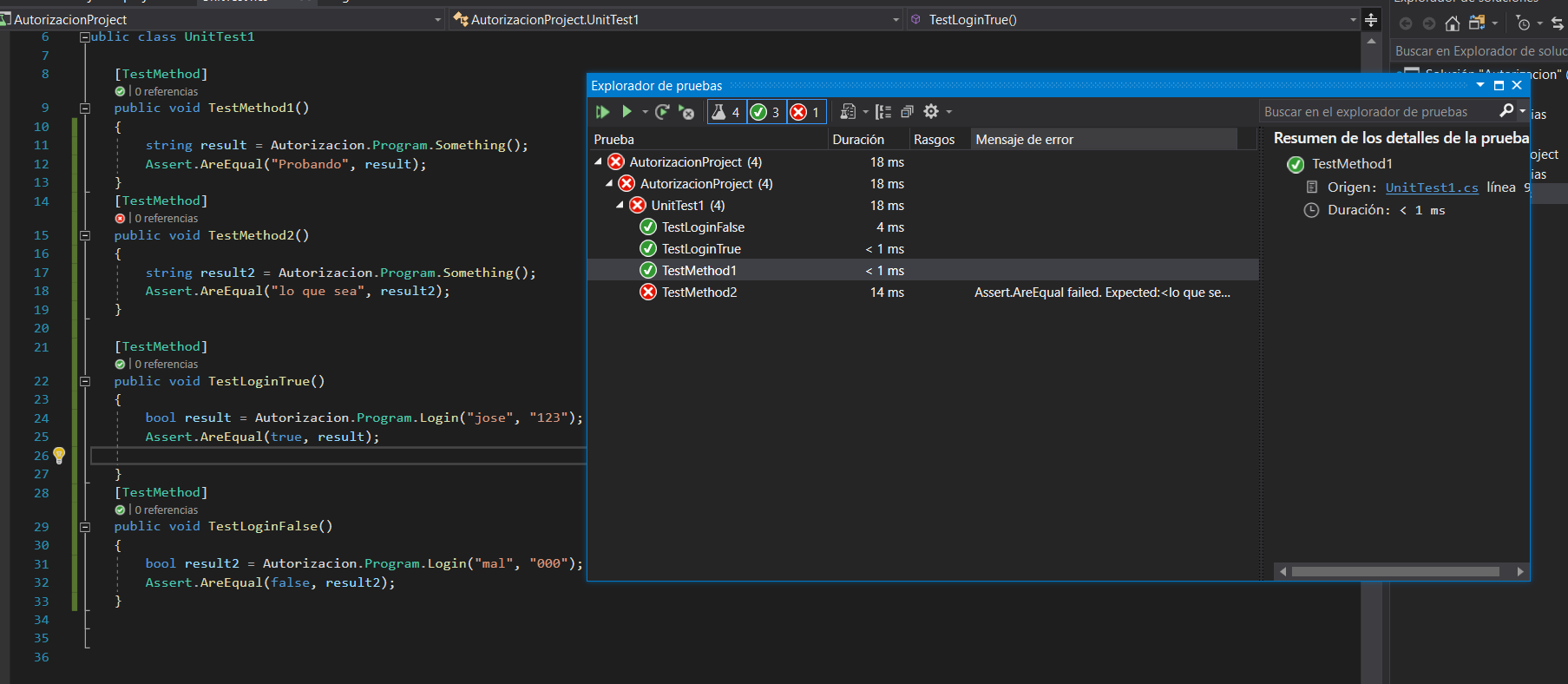
Task: Open the AutorizacionProject.UnitTest1 type dropdown
Action: (677, 19)
